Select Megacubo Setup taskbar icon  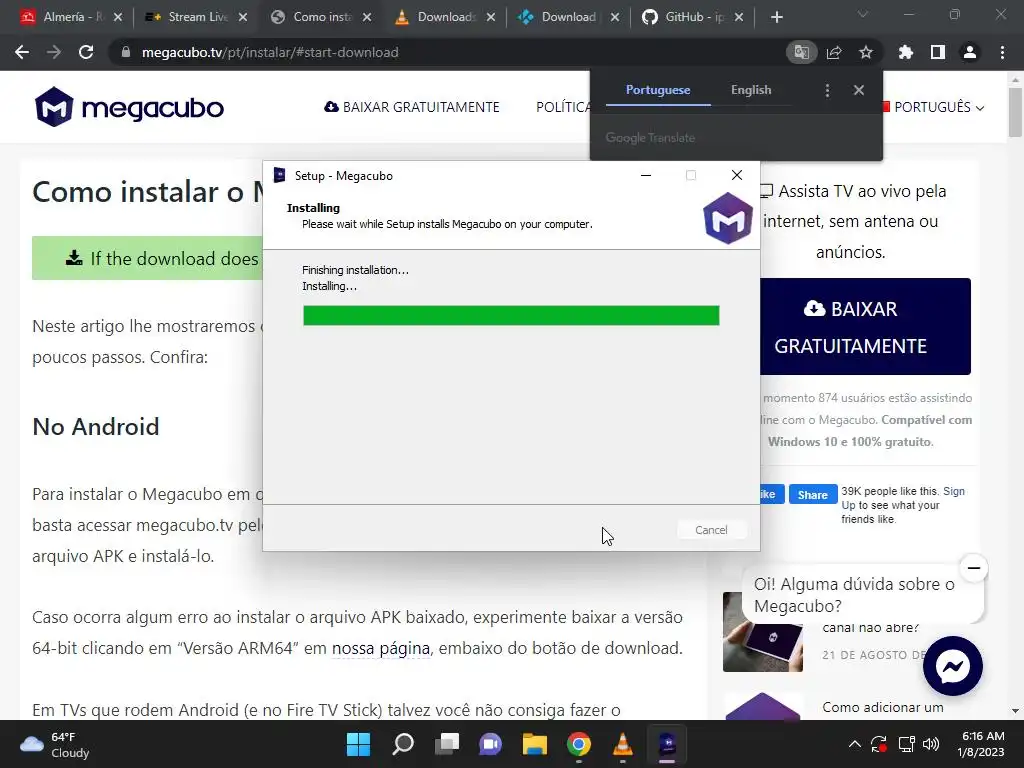(x=667, y=744)
